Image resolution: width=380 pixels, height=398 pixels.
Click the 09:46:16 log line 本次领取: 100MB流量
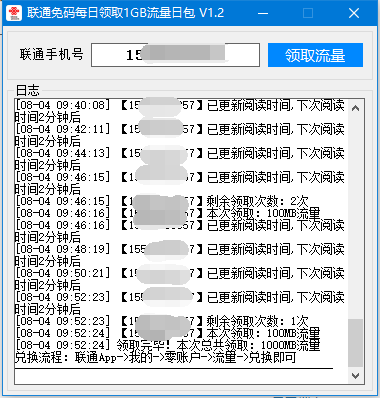click(168, 213)
